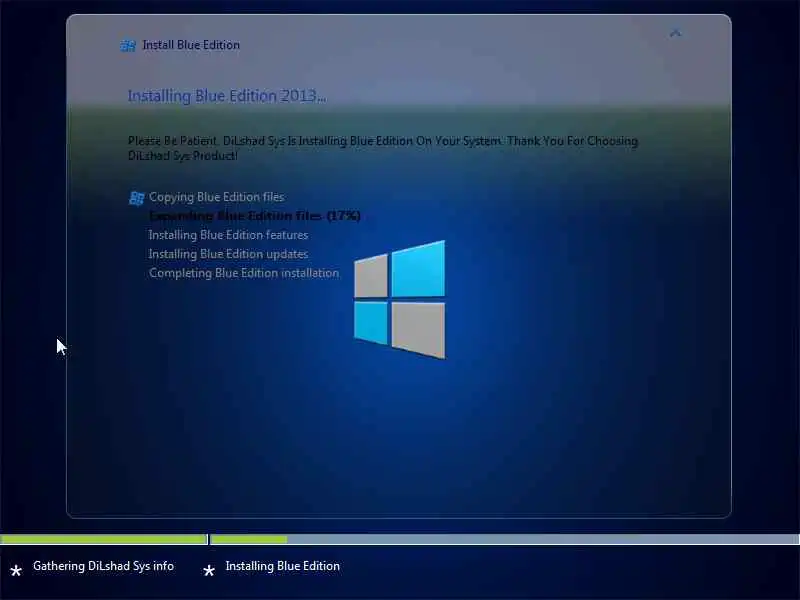Click 'Installing Blue Edition updates' step
This screenshot has height=600, width=800.
coord(229,254)
